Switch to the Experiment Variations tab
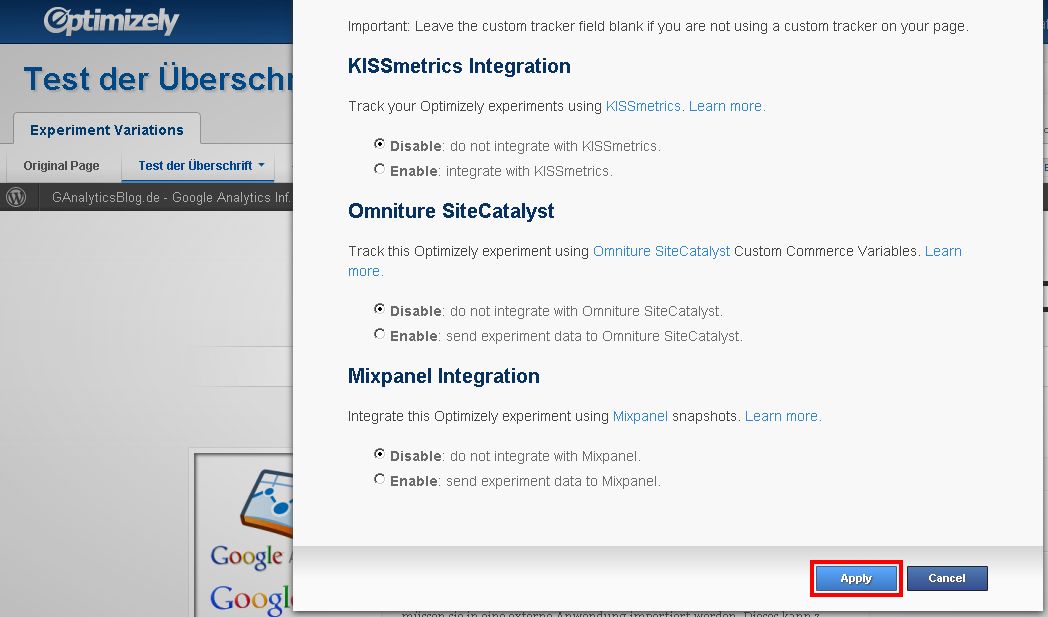Screen dimensions: 1048x617 click(x=107, y=130)
